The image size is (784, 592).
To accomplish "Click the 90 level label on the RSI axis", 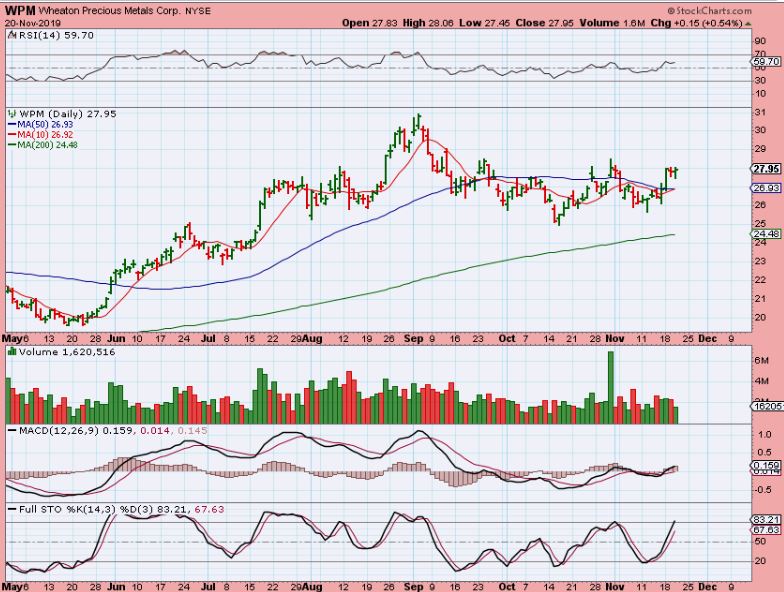I will (x=760, y=41).
